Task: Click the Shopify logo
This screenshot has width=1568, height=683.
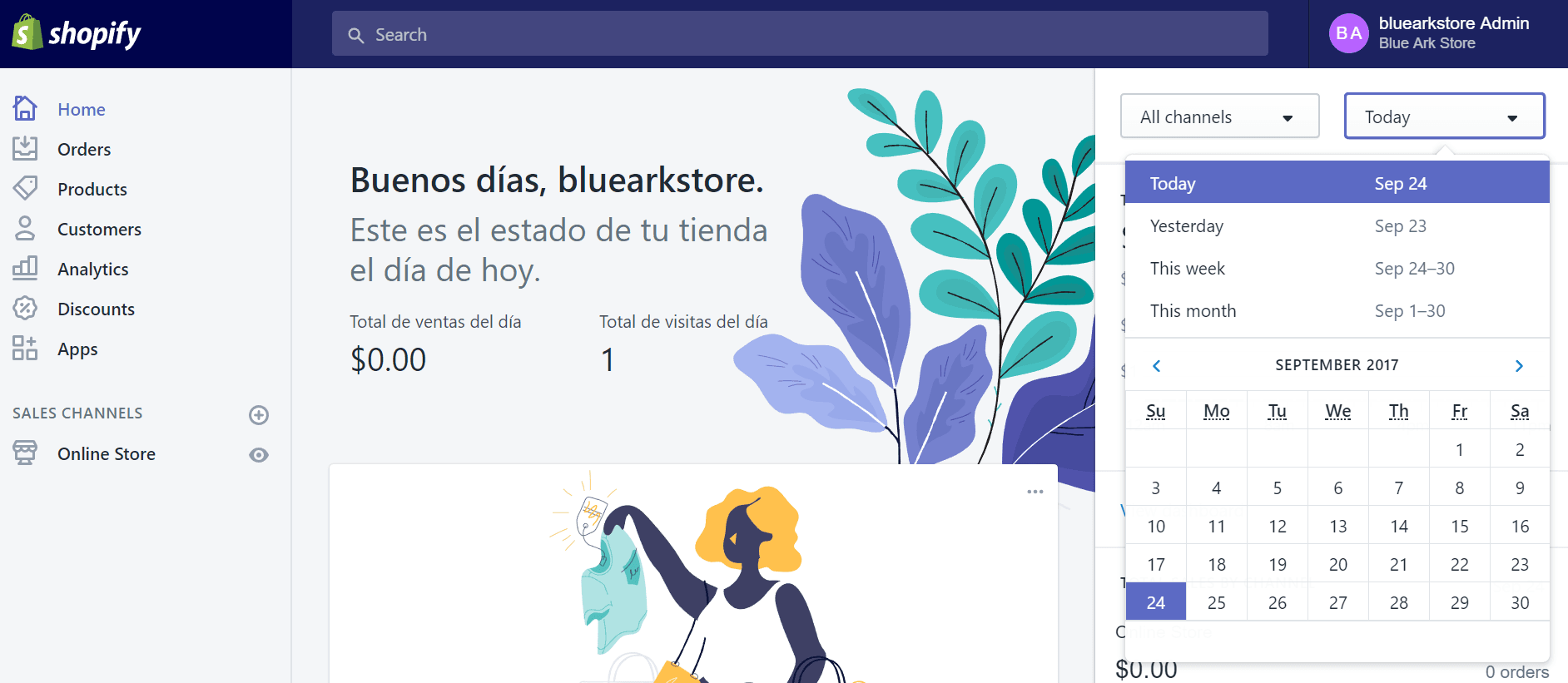Action: pyautogui.click(x=77, y=33)
